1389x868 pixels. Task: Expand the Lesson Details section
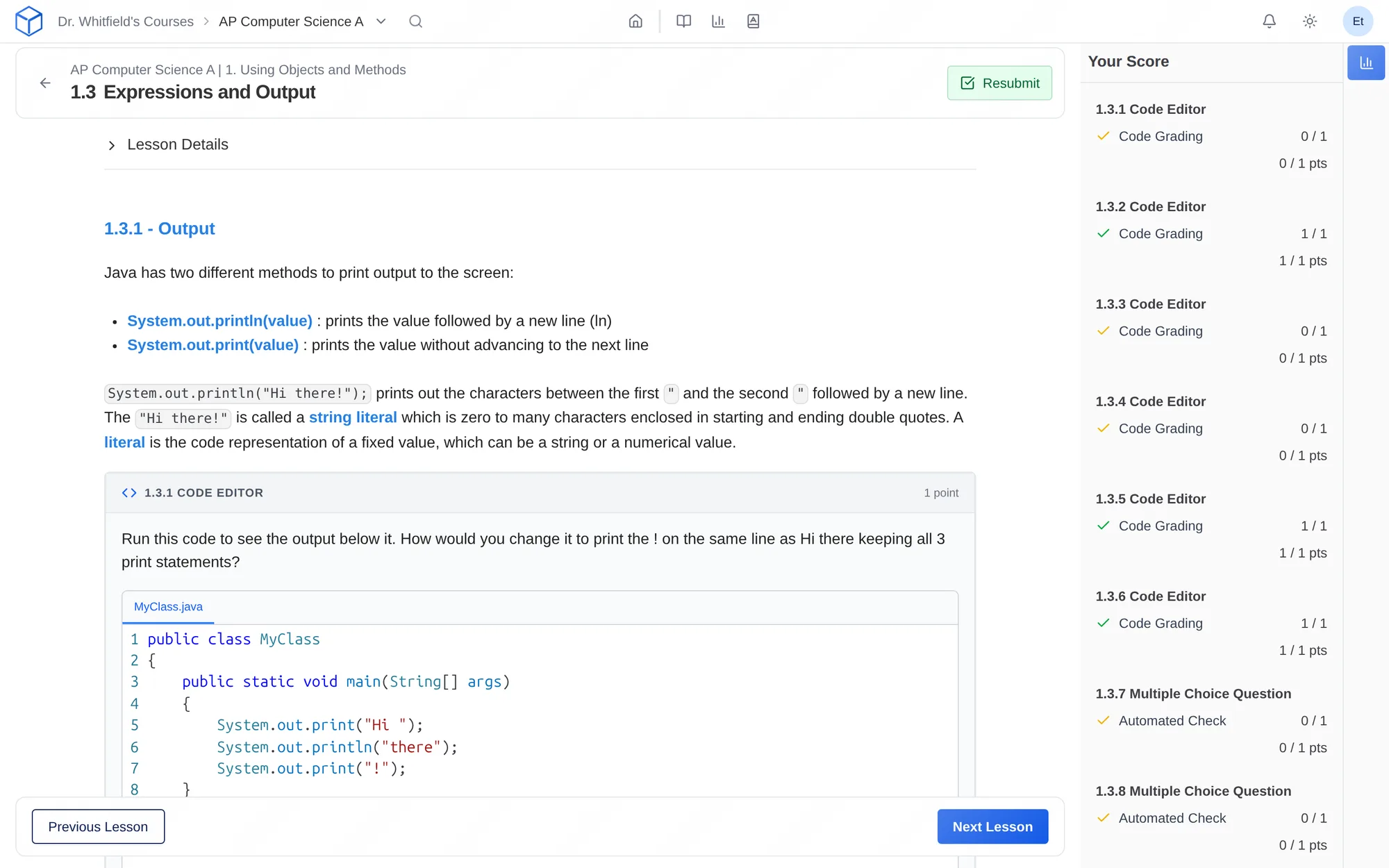point(167,144)
